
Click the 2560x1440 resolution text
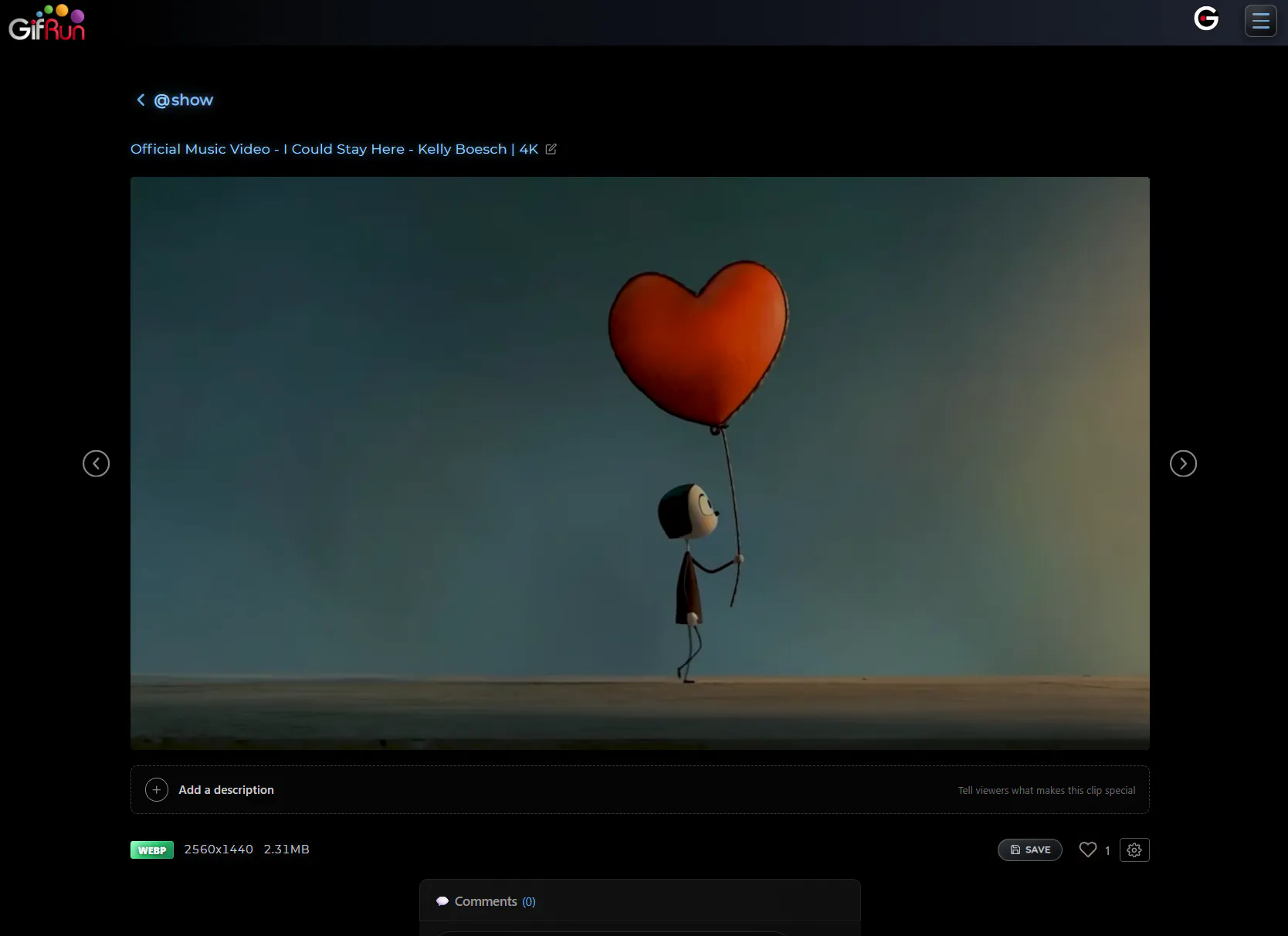point(219,850)
